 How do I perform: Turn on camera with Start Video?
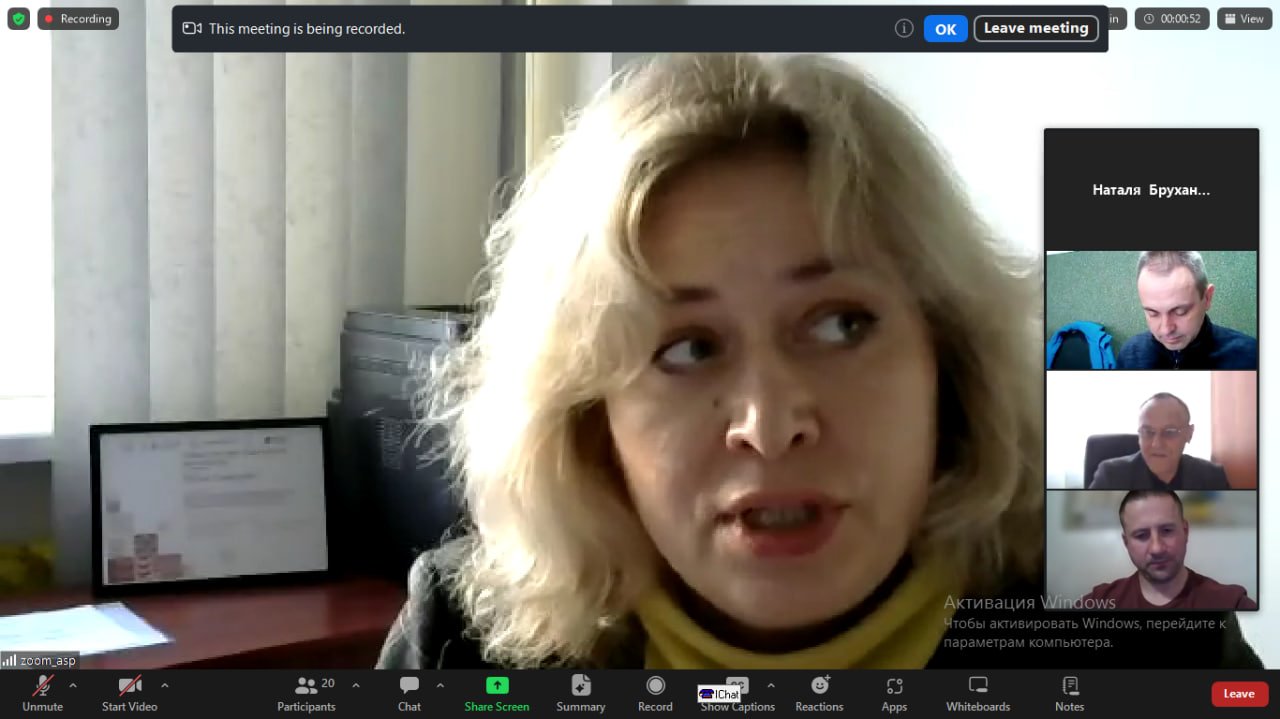click(130, 693)
